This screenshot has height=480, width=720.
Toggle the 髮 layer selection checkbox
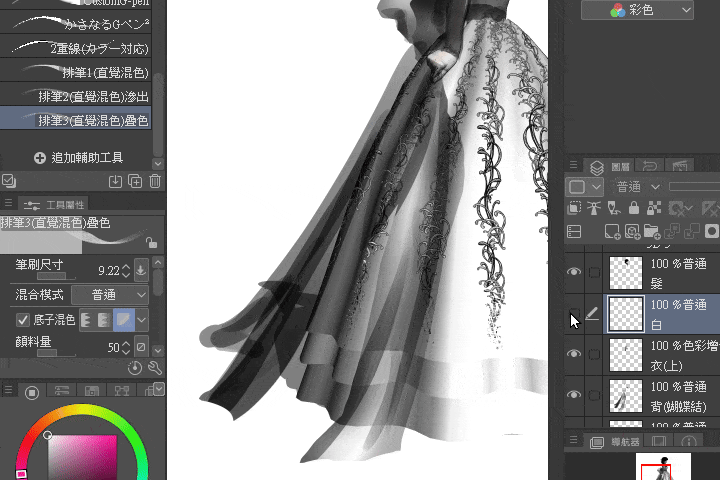(594, 272)
